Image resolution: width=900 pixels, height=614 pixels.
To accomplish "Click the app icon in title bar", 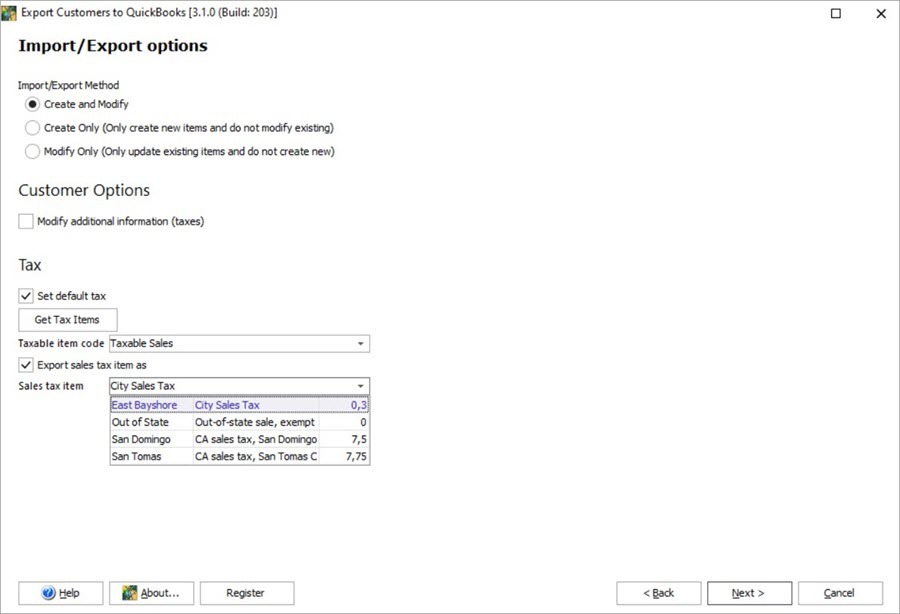I will (x=9, y=13).
